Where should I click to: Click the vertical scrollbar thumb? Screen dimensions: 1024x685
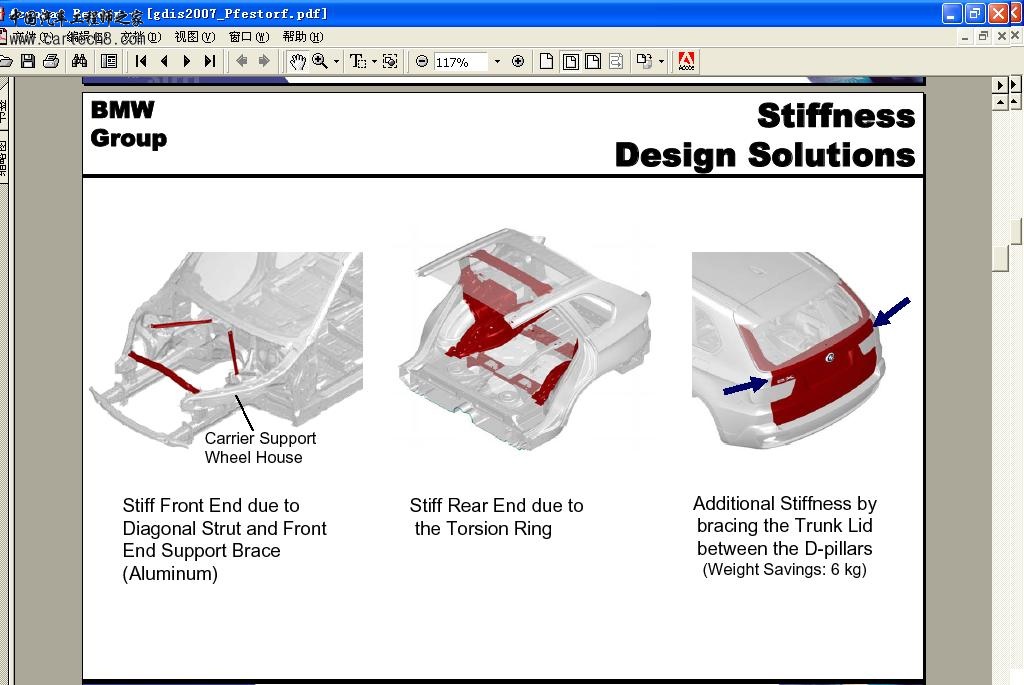tap(1000, 259)
